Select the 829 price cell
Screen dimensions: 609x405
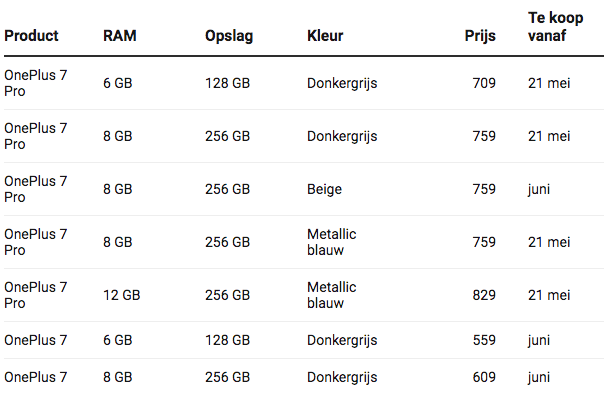point(484,295)
